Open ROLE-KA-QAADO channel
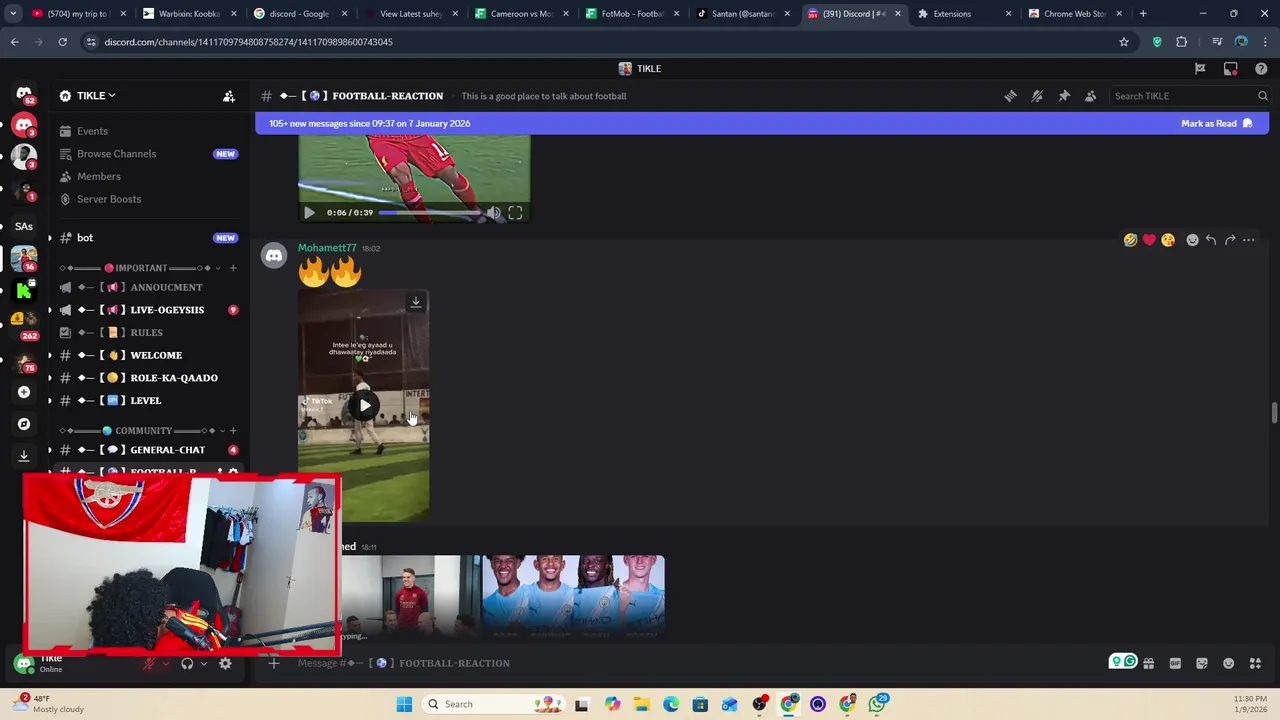Screen dimensions: 1280x720 (148, 378)
